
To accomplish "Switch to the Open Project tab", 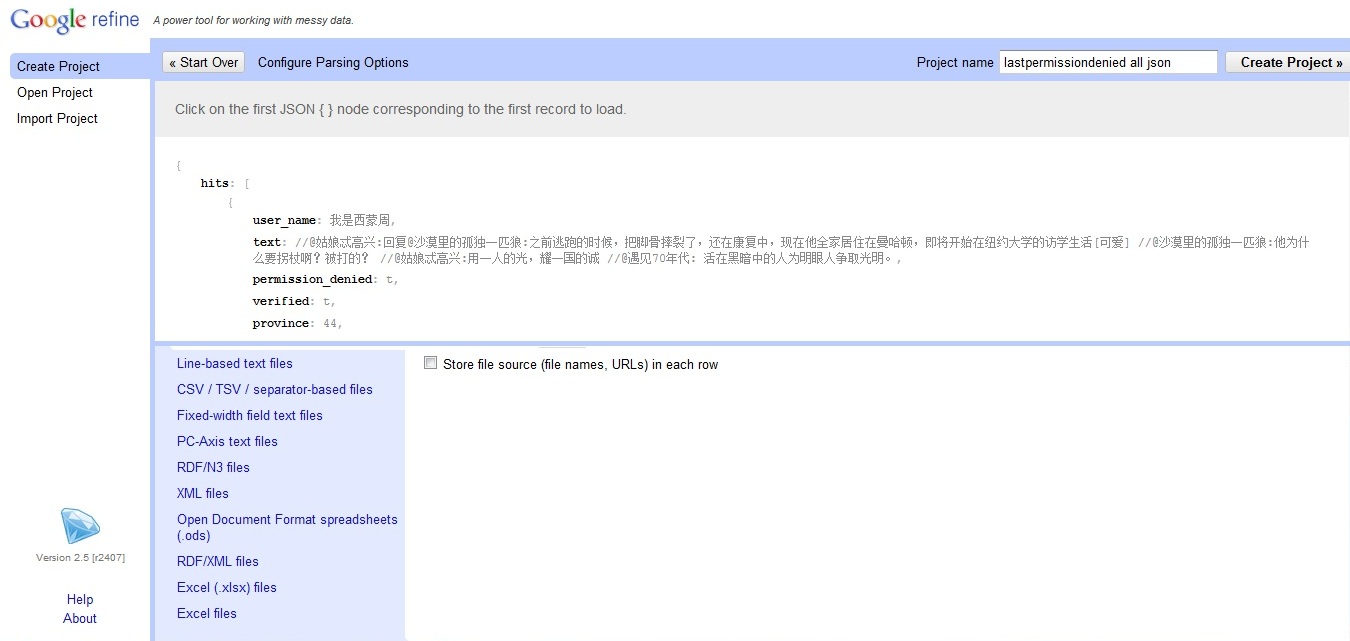I will 55,92.
